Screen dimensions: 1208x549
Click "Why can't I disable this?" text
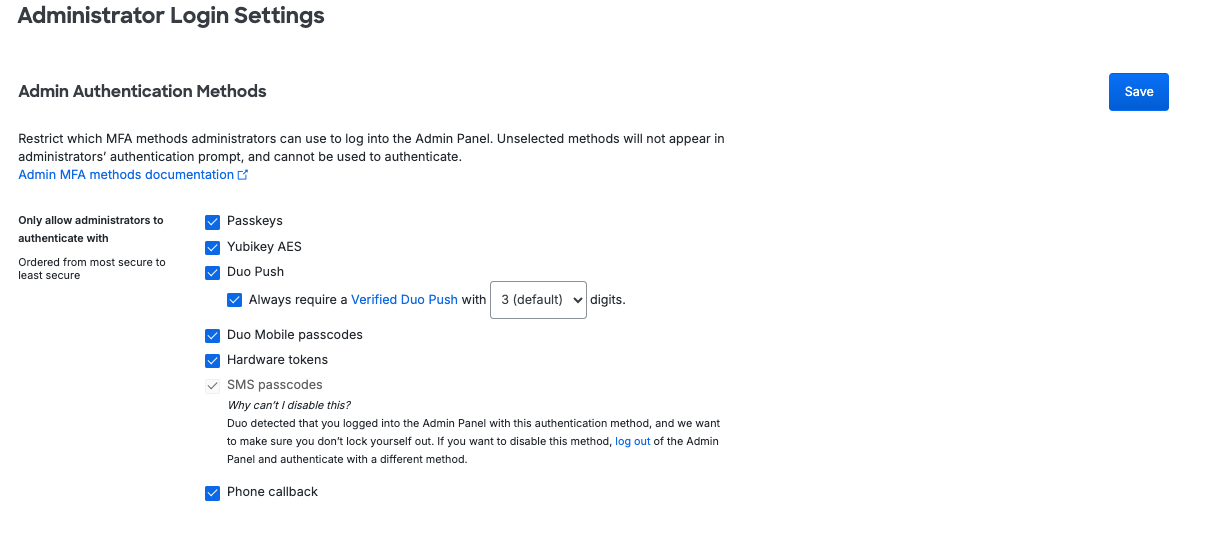pyautogui.click(x=289, y=405)
